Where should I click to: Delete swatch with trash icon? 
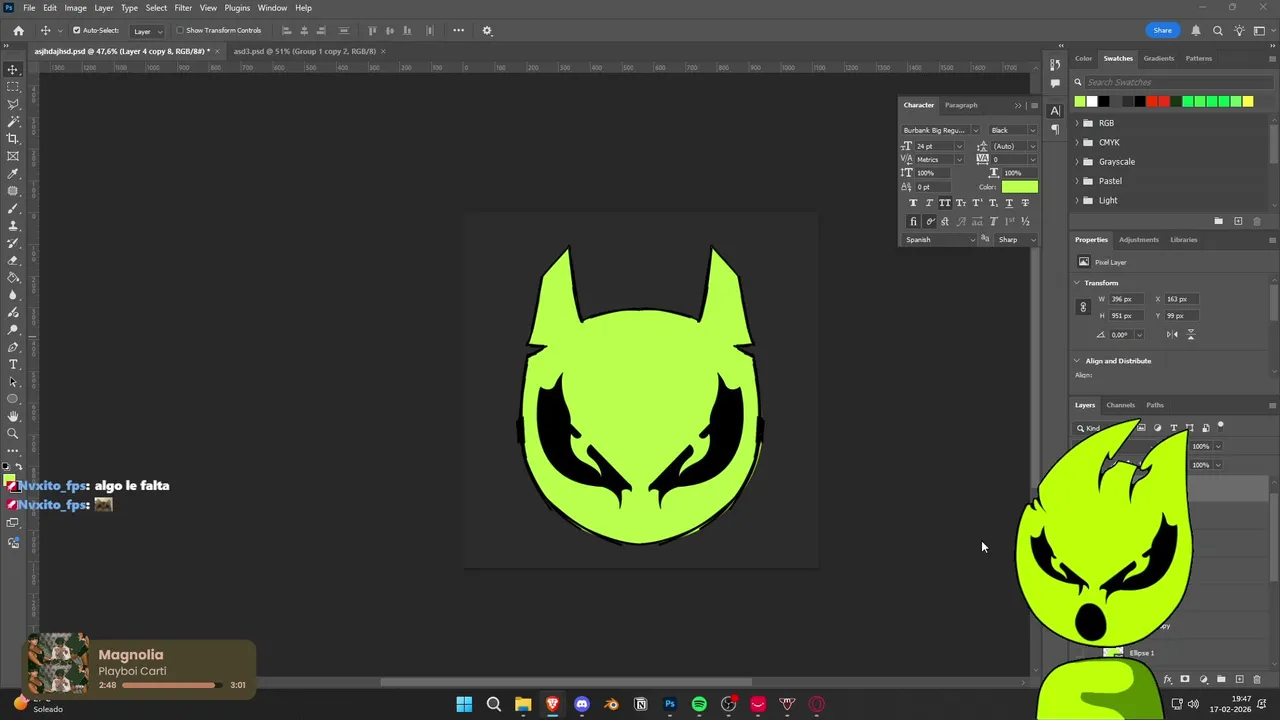point(1257,221)
